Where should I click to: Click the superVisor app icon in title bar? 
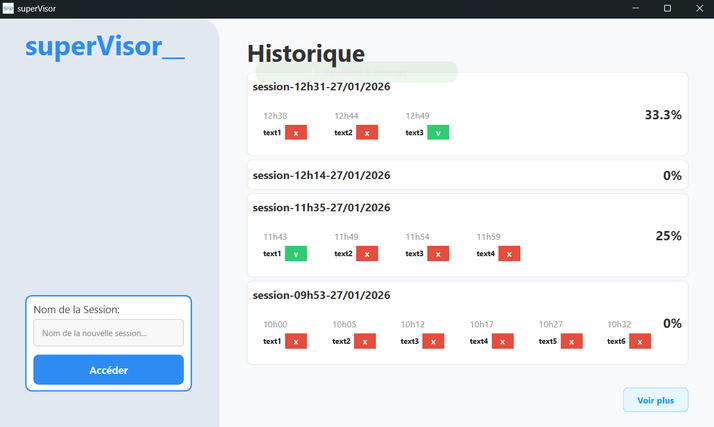(8, 8)
